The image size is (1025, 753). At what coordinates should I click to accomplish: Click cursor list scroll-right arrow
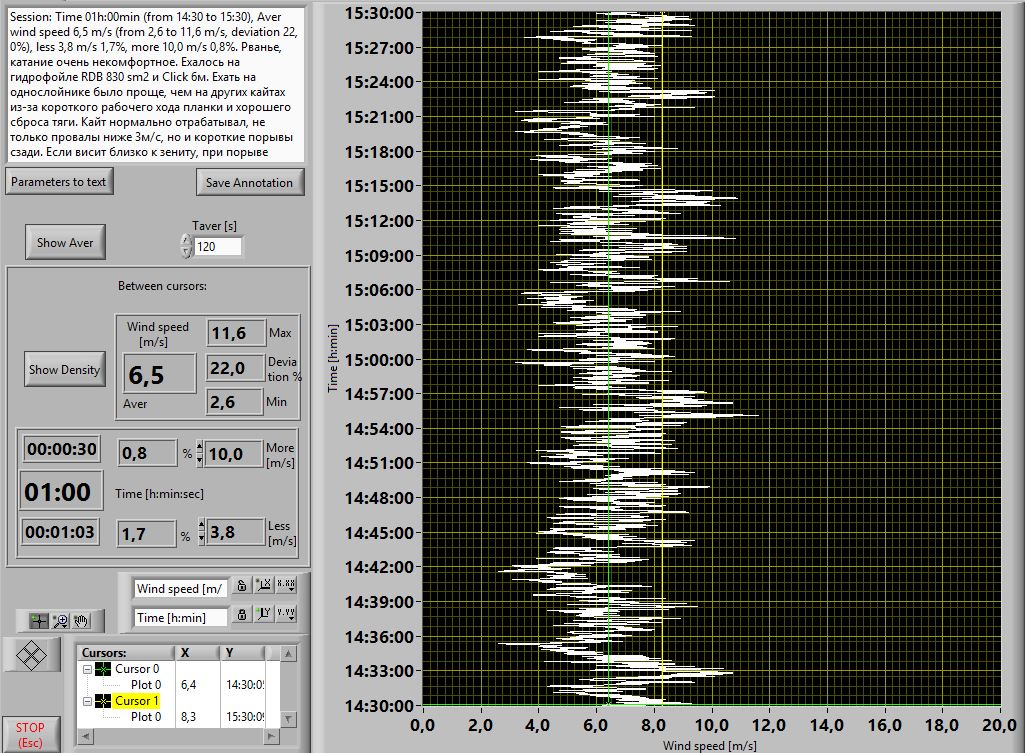[x=272, y=736]
